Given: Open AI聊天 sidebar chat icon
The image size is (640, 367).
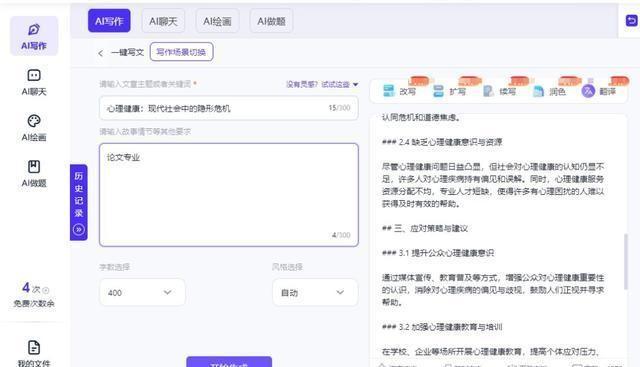Looking at the screenshot, I should (x=34, y=76).
